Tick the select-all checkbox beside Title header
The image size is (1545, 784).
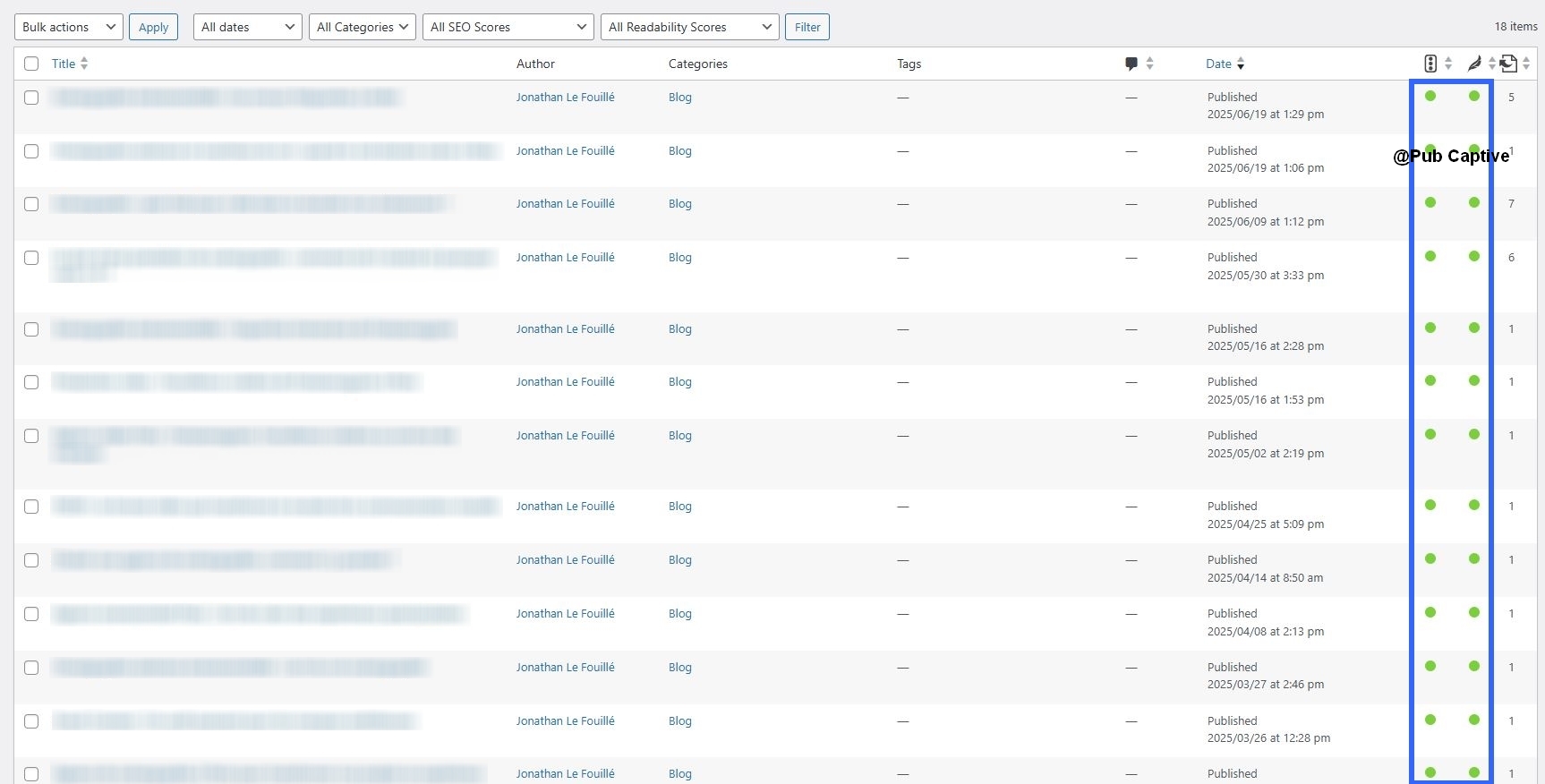[31, 64]
